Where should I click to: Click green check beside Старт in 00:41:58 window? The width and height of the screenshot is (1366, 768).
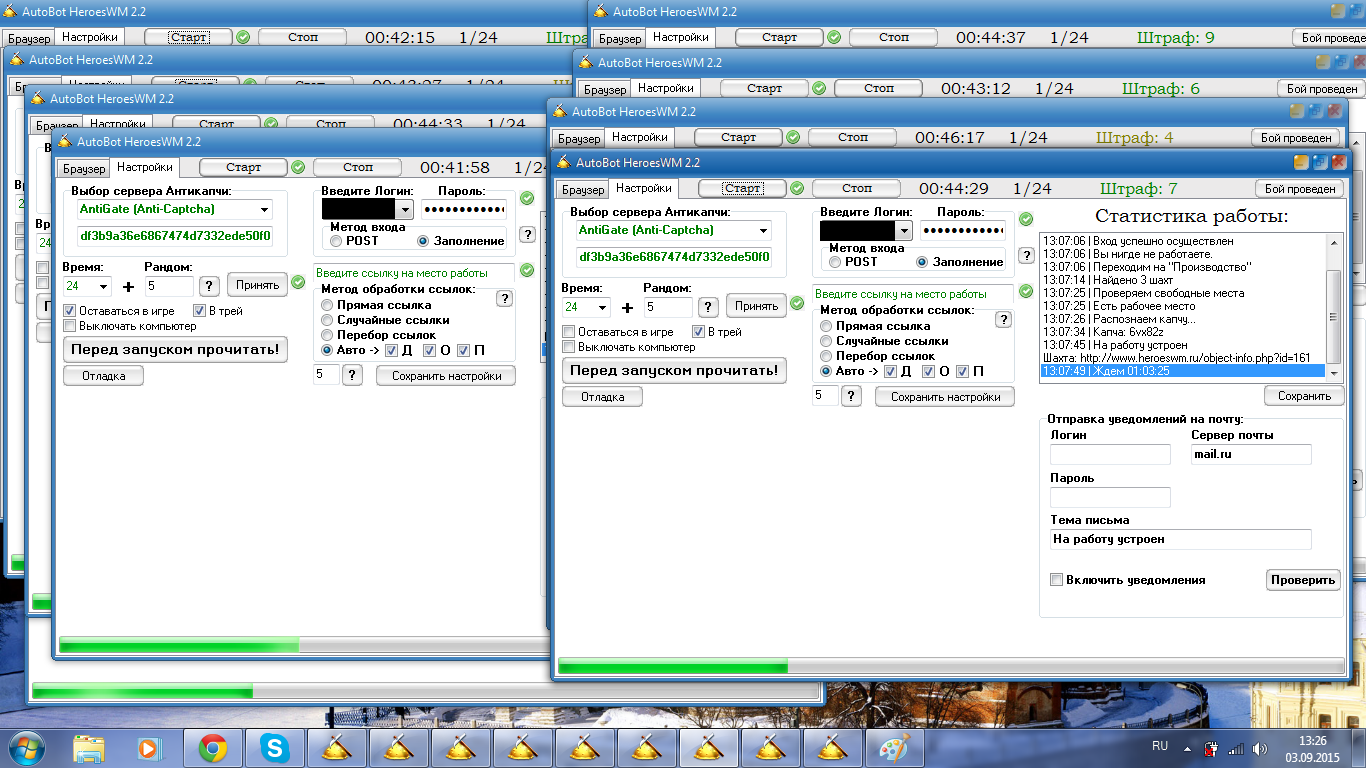tap(298, 167)
